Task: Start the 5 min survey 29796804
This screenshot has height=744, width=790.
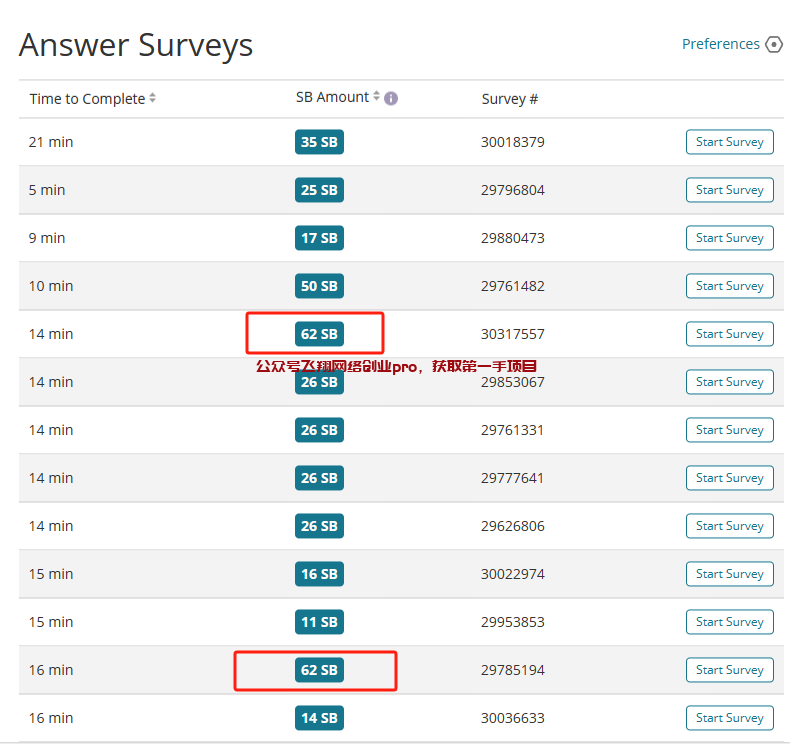Action: 729,190
